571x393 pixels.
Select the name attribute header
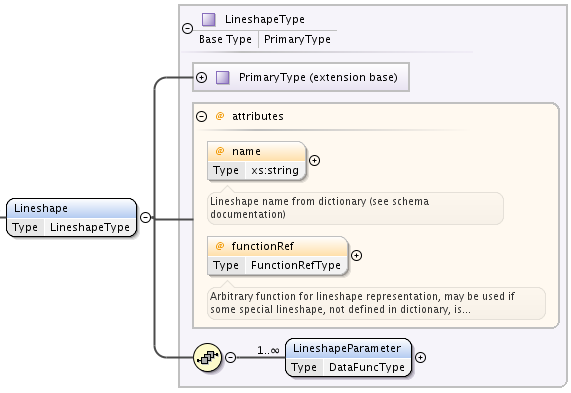256,151
